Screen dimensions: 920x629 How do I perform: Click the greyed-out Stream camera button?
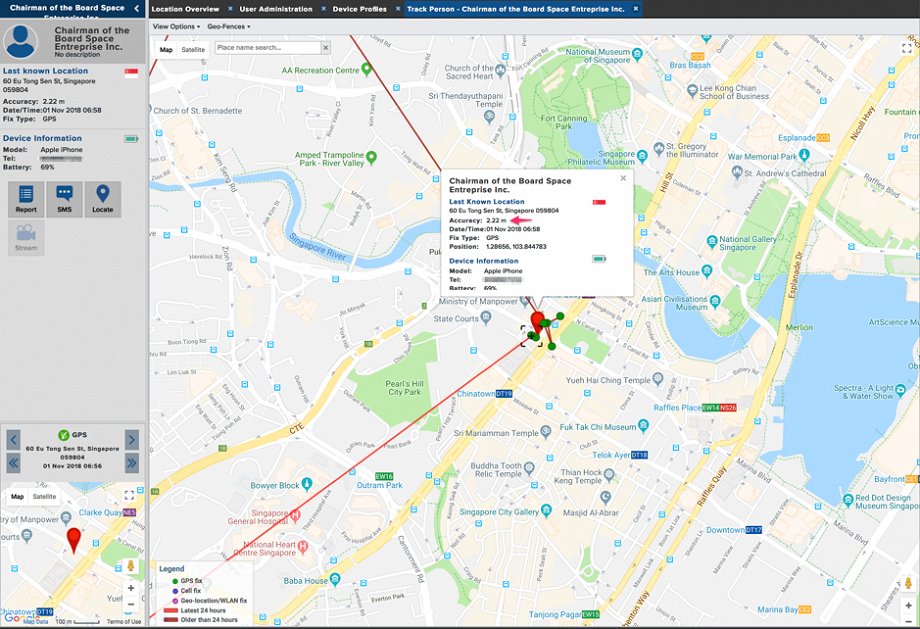coord(26,238)
